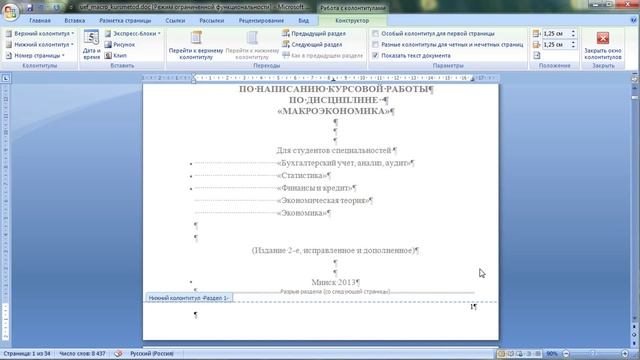
Task: Decrease footer bottom distance spinner
Action: (x=573, y=47)
